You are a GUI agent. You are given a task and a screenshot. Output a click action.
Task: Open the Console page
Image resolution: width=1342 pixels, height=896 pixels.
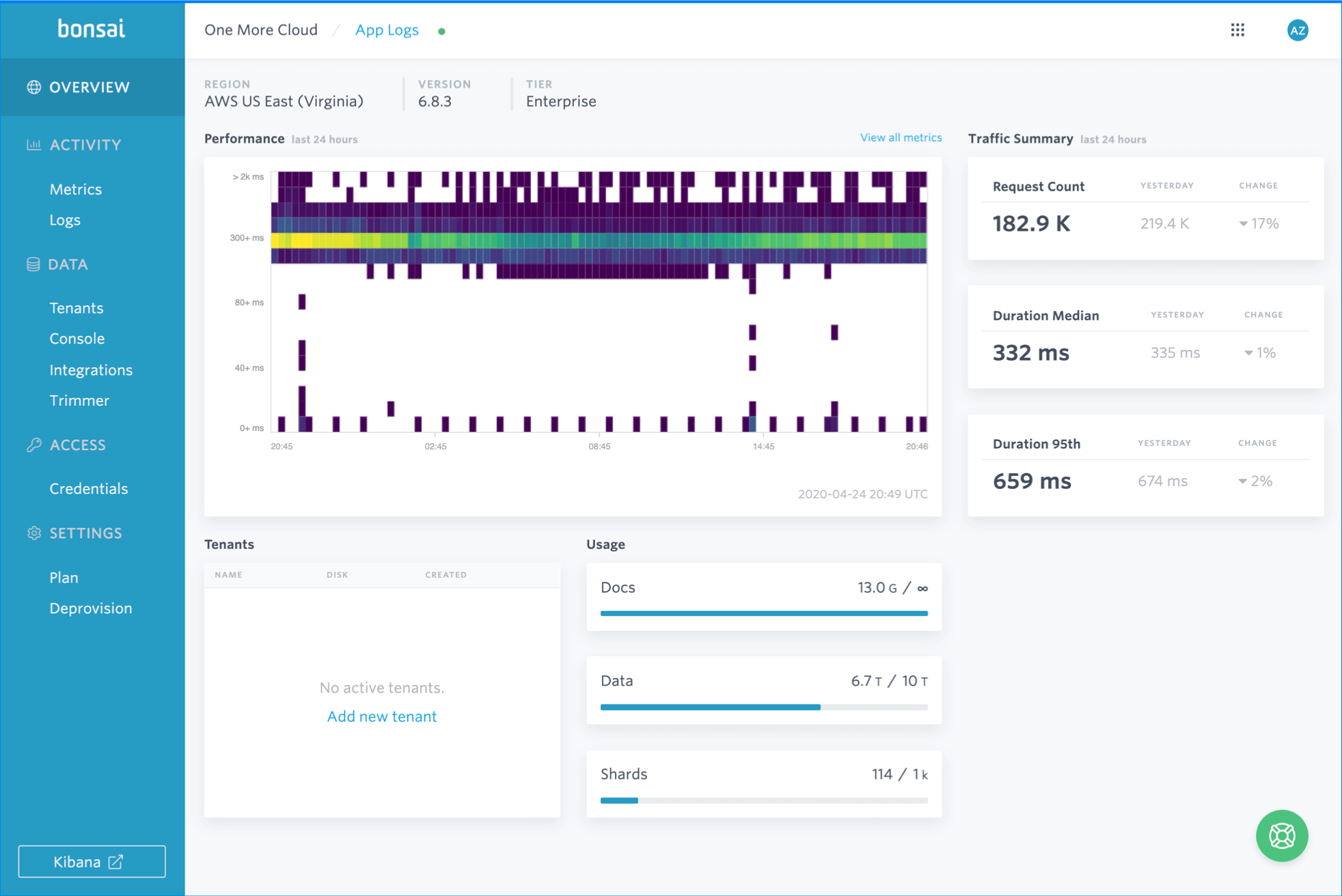[x=77, y=339]
